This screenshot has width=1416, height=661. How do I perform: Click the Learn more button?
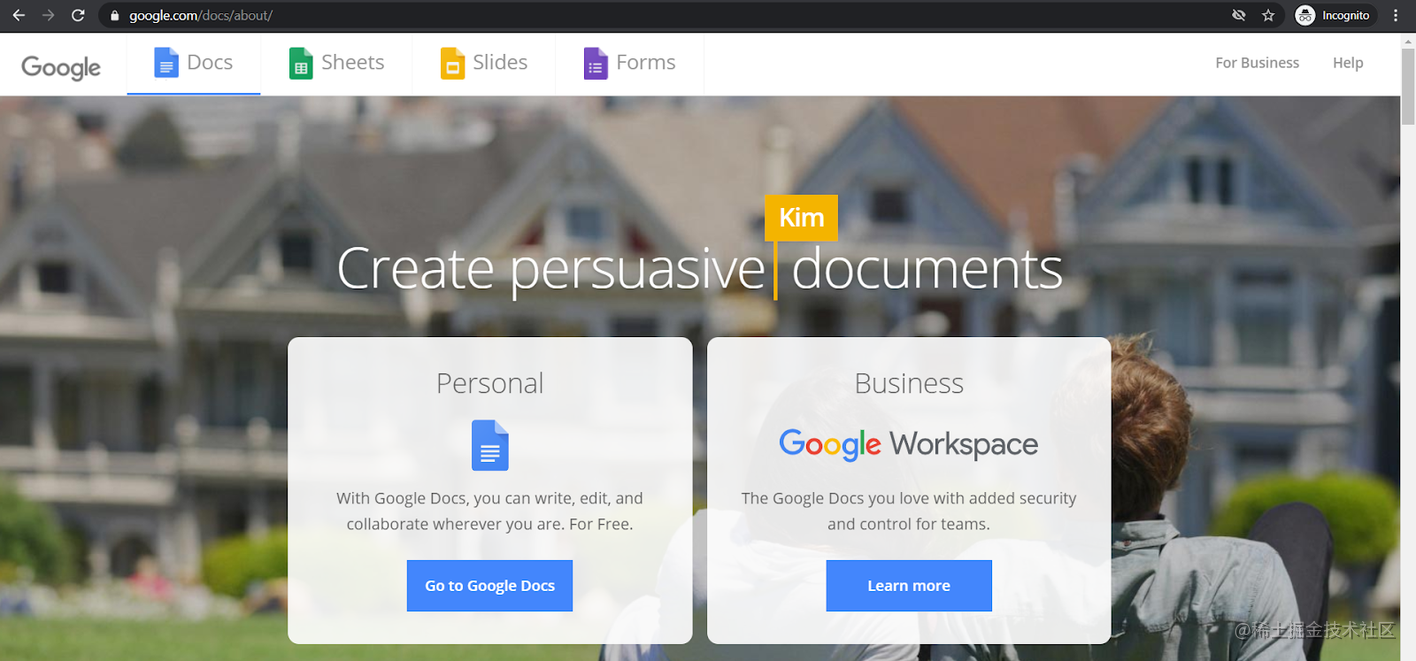pos(909,586)
